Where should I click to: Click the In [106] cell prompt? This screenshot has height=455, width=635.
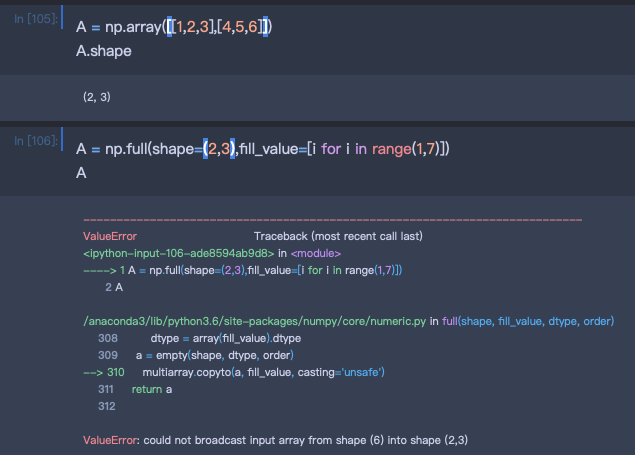pyautogui.click(x=34, y=141)
